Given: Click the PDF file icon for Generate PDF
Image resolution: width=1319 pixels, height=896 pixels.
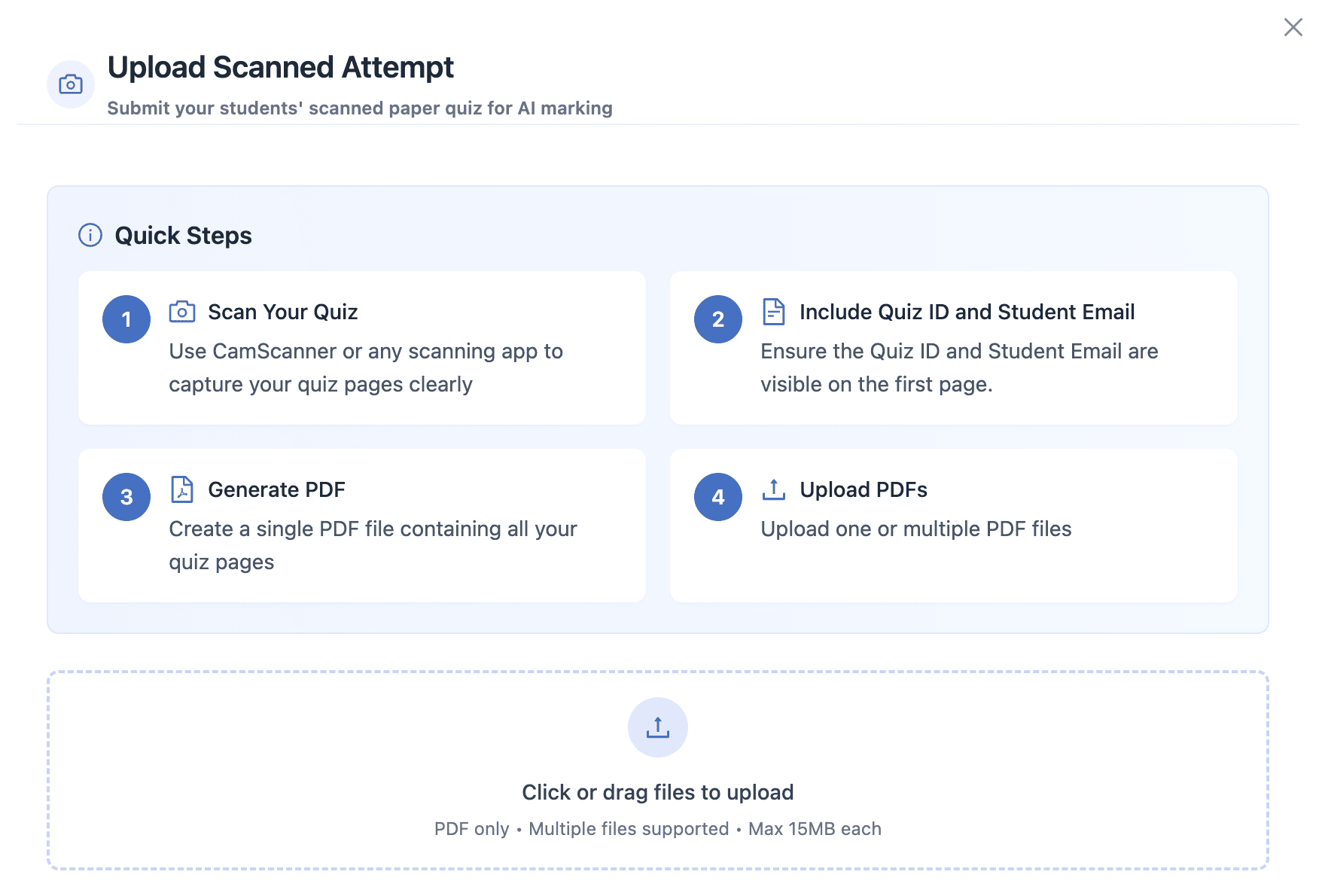Looking at the screenshot, I should point(182,489).
